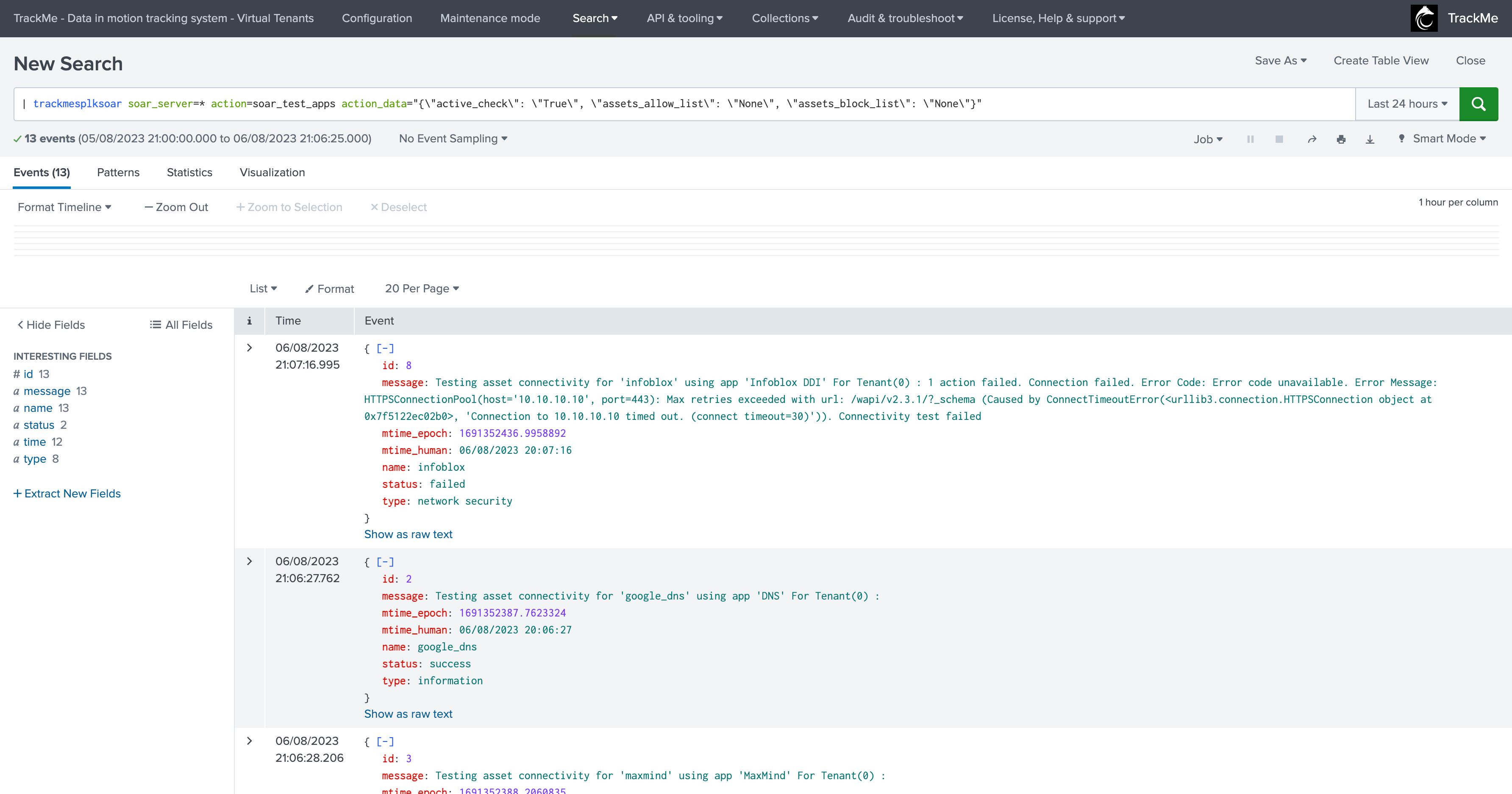This screenshot has height=794, width=1512.
Task: Click the stop job icon
Action: (x=1279, y=139)
